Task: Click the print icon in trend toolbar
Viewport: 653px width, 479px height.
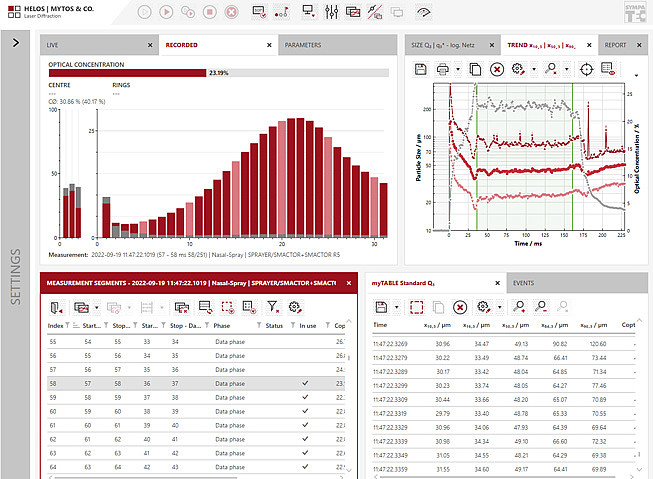Action: click(x=444, y=69)
